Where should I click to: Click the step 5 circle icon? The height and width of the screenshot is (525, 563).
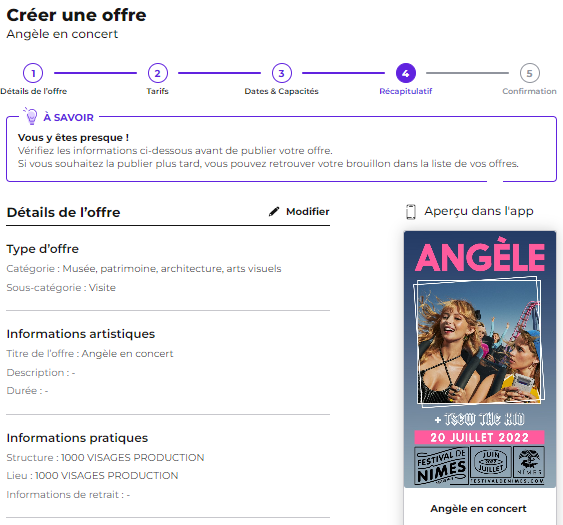530,73
